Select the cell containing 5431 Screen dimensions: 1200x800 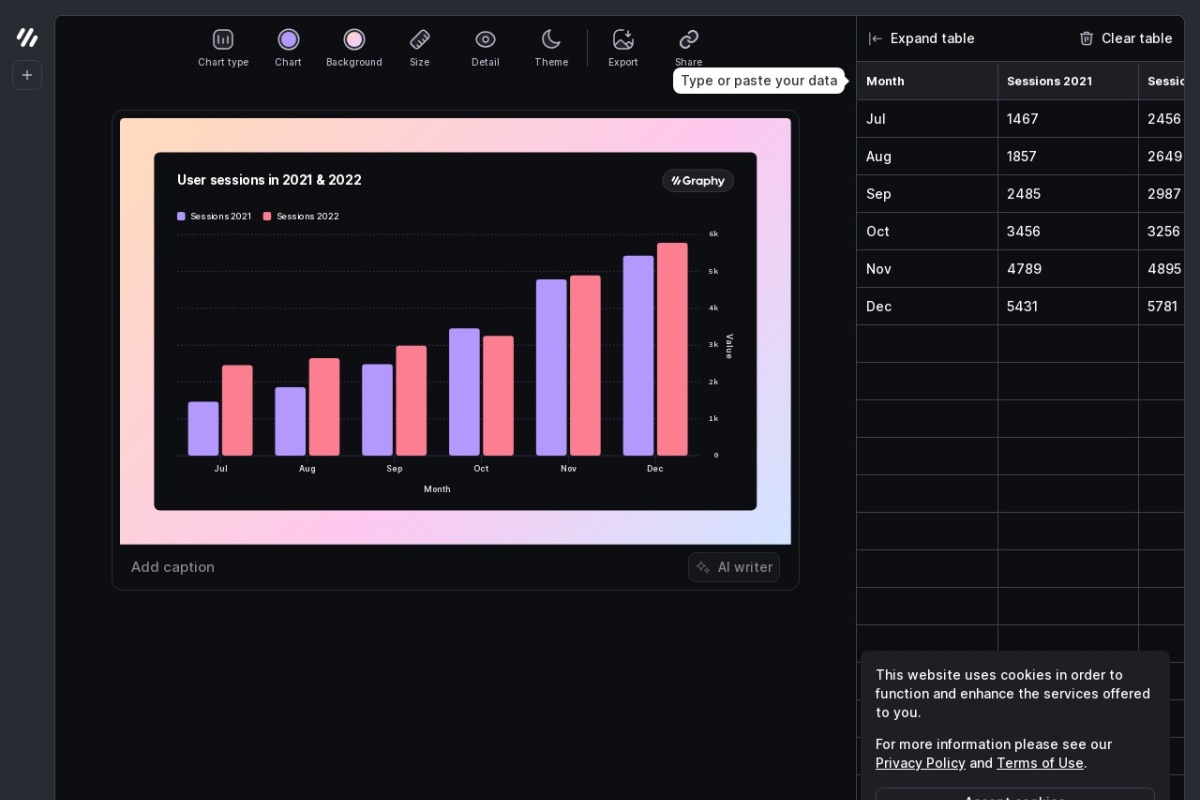tap(1066, 306)
